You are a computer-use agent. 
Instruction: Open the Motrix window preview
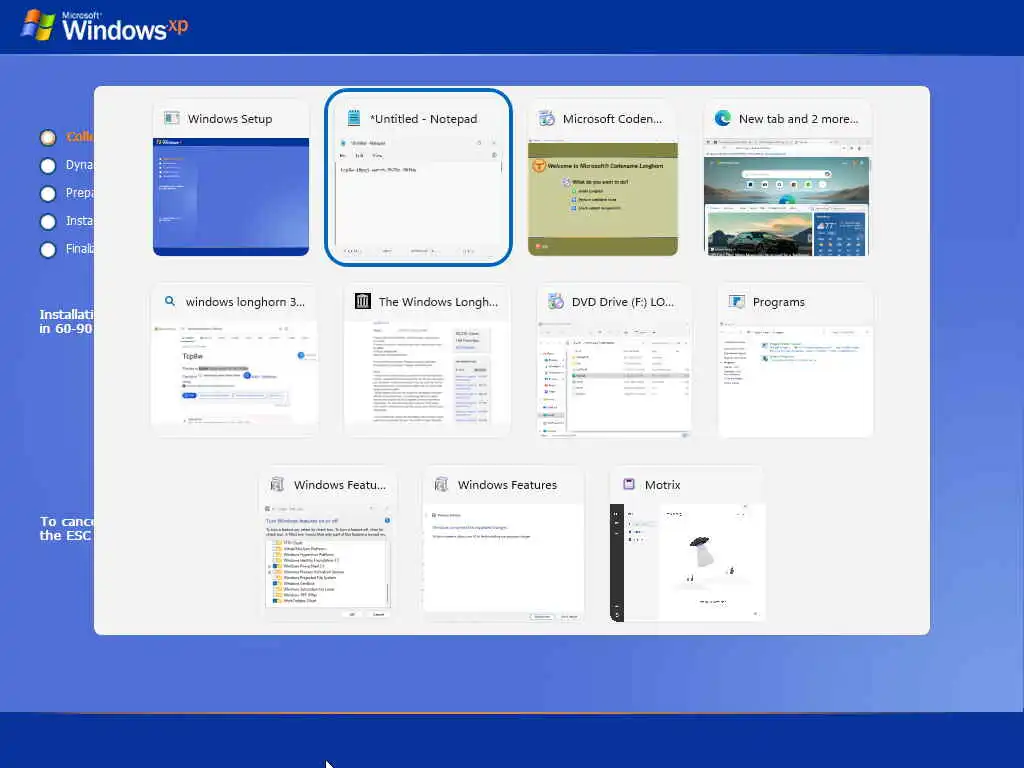(x=687, y=562)
